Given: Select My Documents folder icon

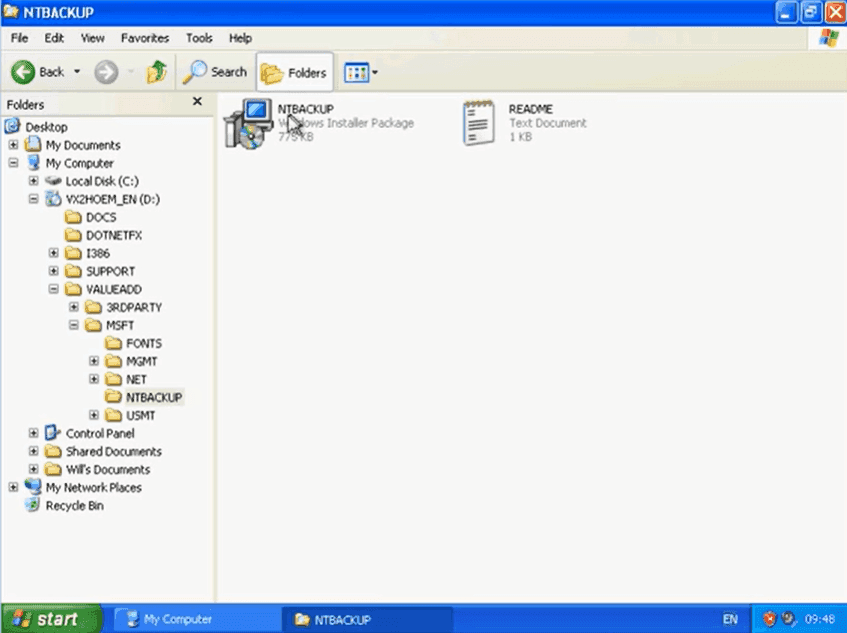Looking at the screenshot, I should coord(33,144).
